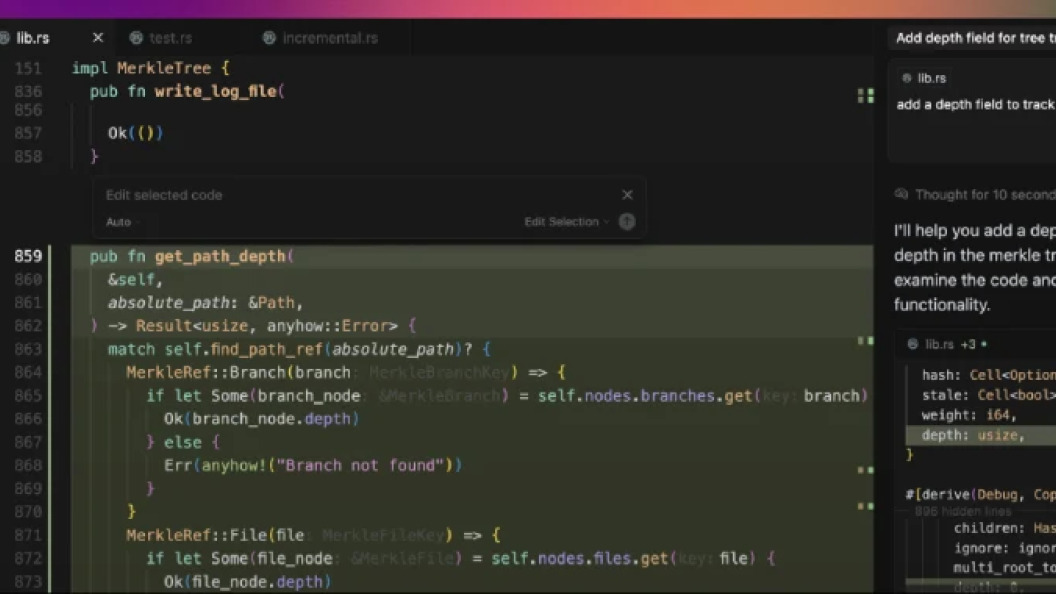This screenshot has height=594, width=1056.
Task: Click line number 859 in the gutter
Action: (28, 256)
